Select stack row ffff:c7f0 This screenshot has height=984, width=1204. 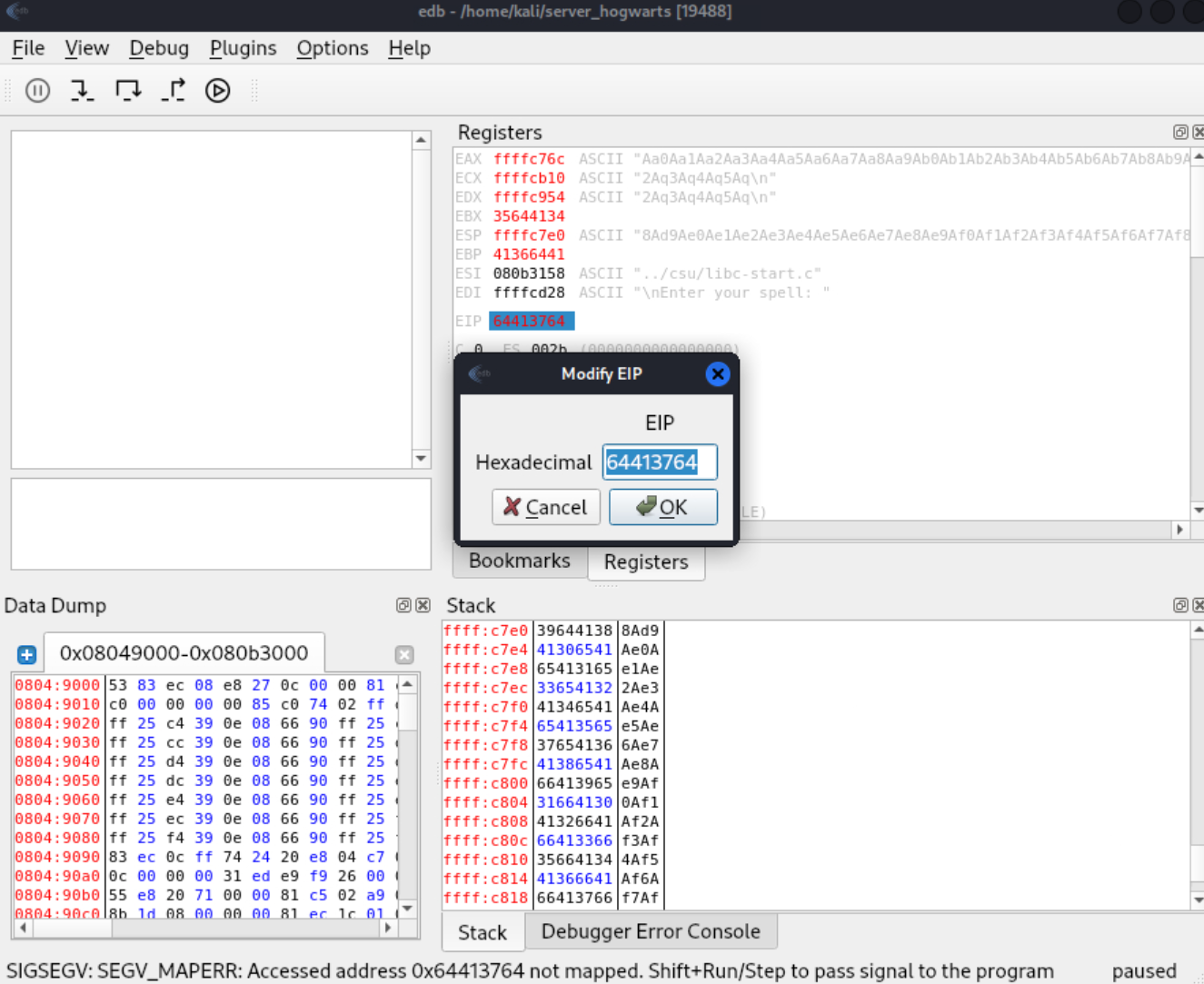tap(553, 707)
